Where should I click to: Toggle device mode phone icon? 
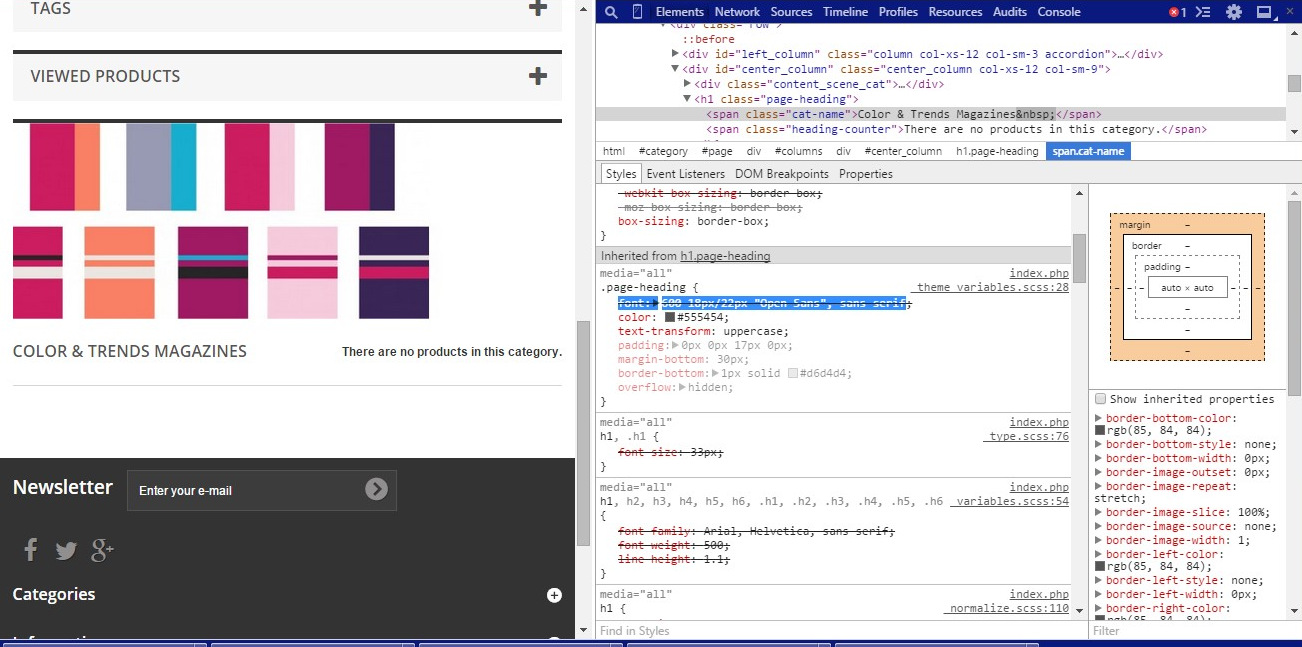tap(637, 12)
